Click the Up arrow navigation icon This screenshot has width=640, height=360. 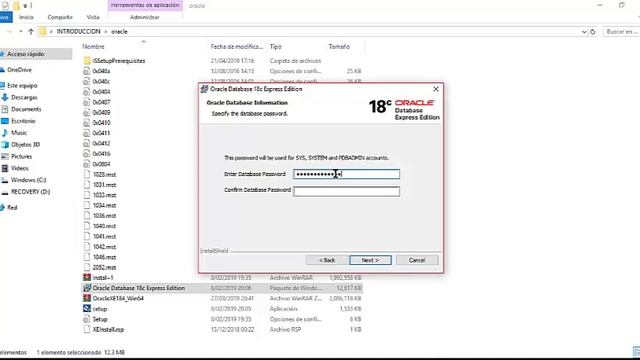[31, 31]
